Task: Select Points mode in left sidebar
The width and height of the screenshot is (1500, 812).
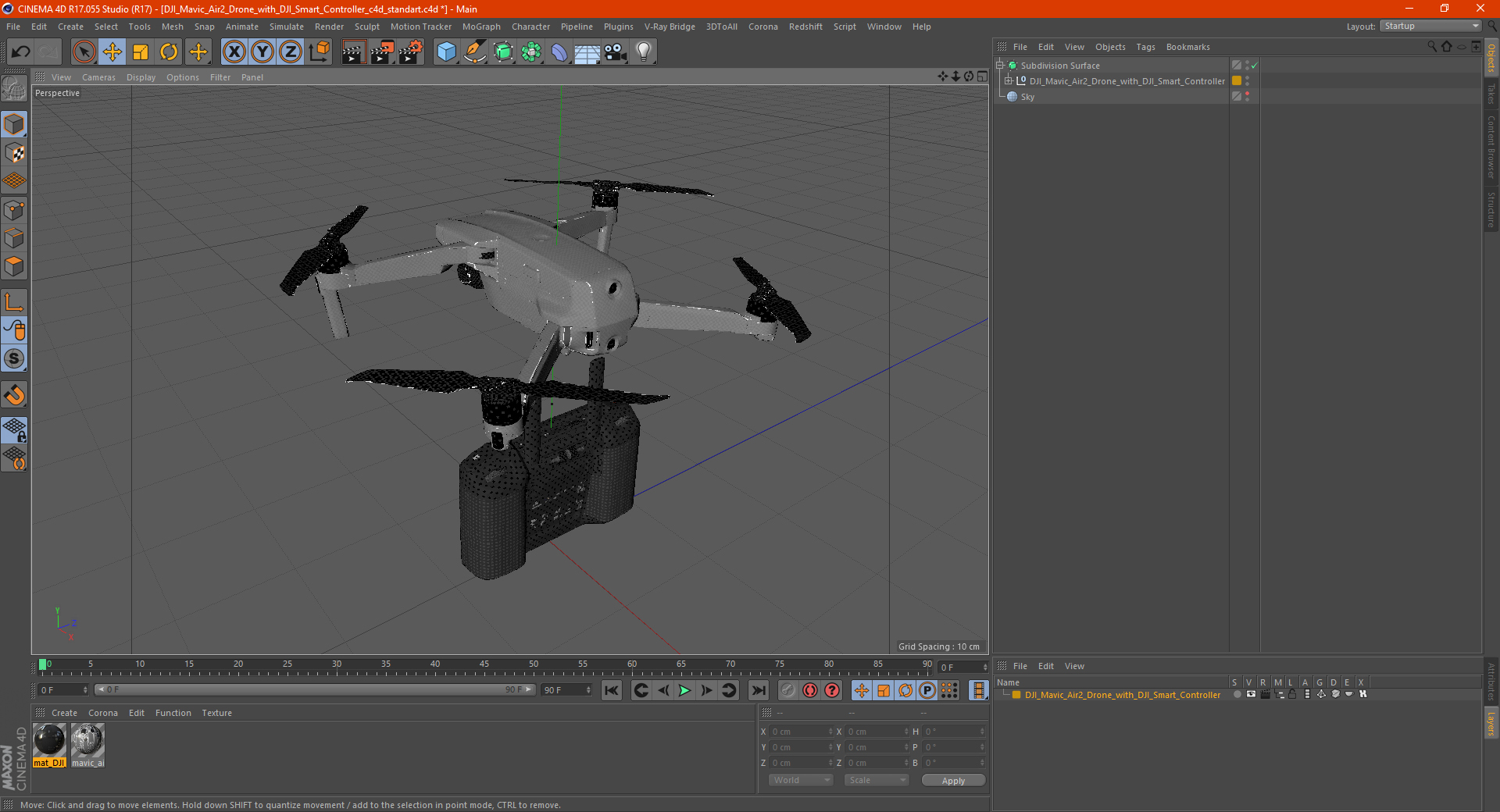Action: tap(15, 210)
